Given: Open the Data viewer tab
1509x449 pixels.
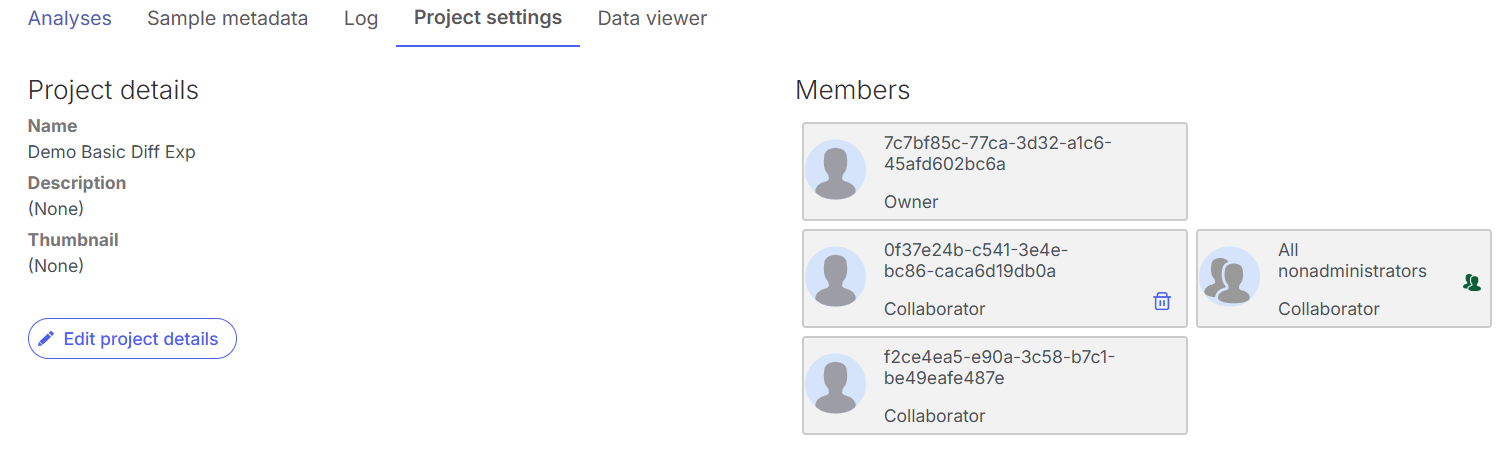Looking at the screenshot, I should click(652, 18).
